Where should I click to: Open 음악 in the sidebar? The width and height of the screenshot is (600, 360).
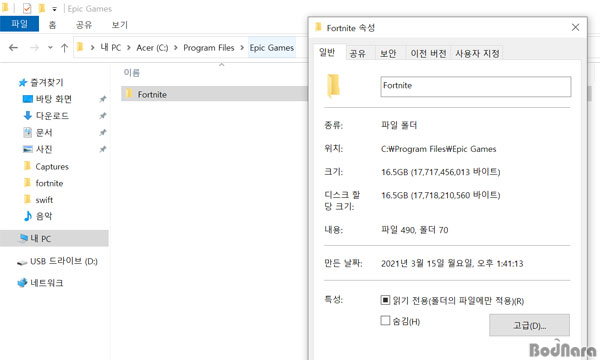click(x=38, y=216)
